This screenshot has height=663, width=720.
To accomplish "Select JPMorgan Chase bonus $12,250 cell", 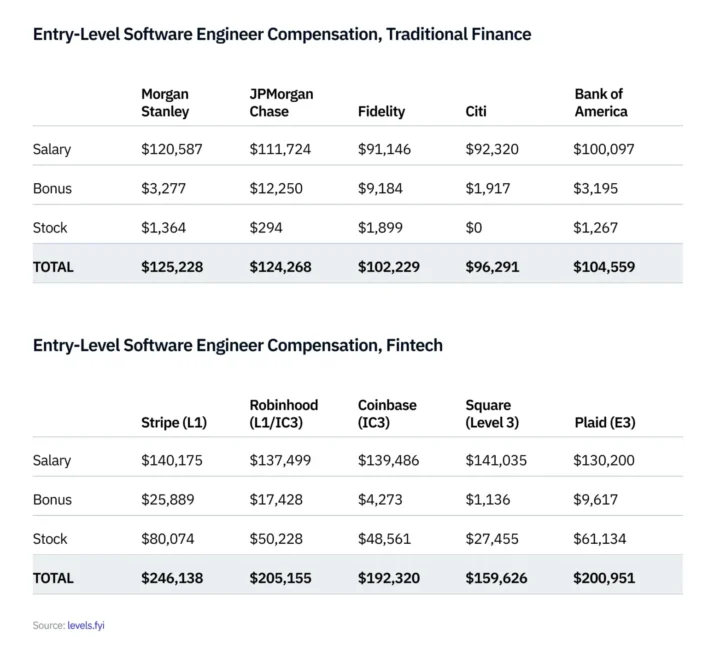I will (276, 189).
